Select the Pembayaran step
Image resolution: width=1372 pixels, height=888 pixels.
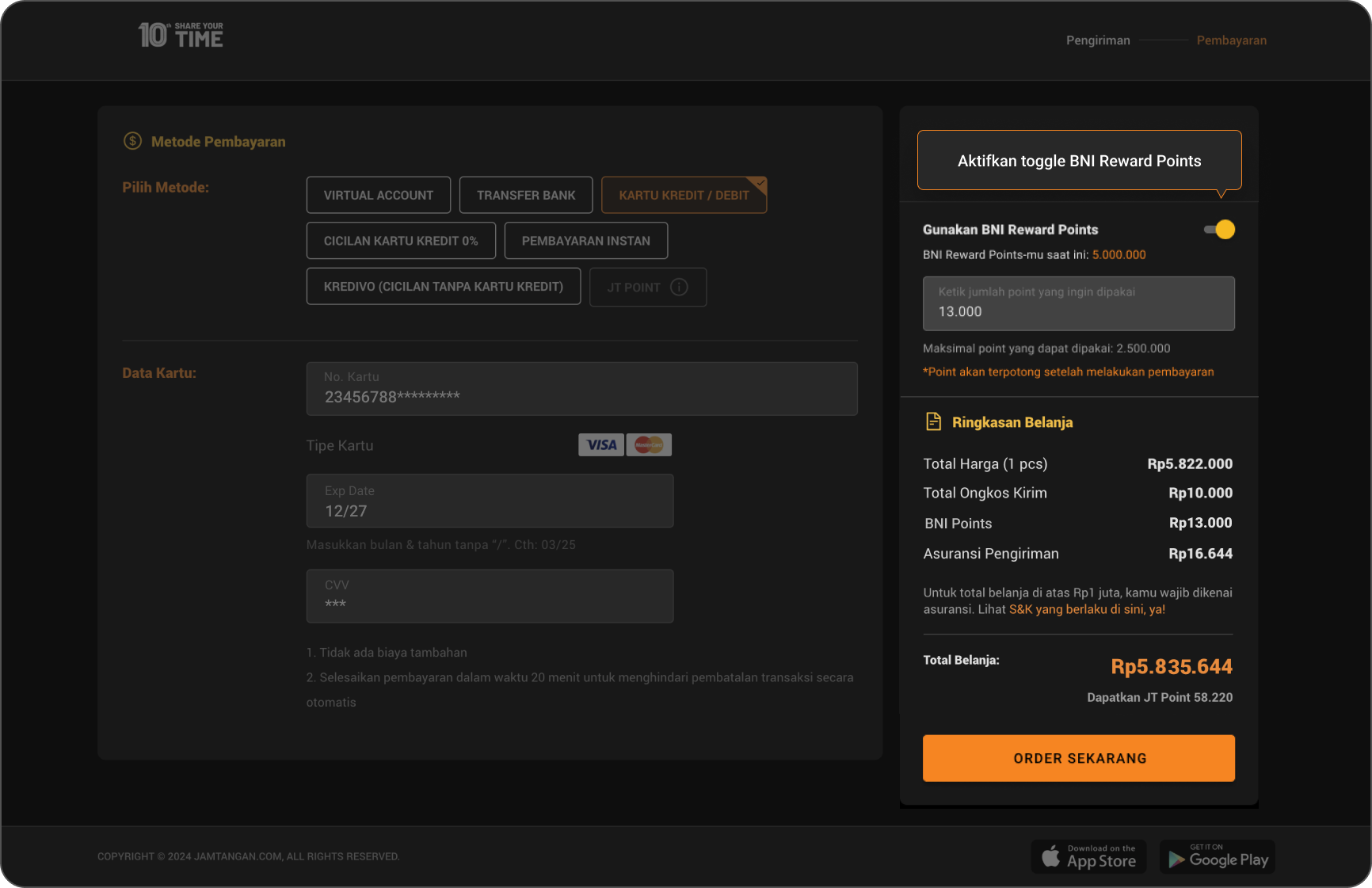(1231, 40)
